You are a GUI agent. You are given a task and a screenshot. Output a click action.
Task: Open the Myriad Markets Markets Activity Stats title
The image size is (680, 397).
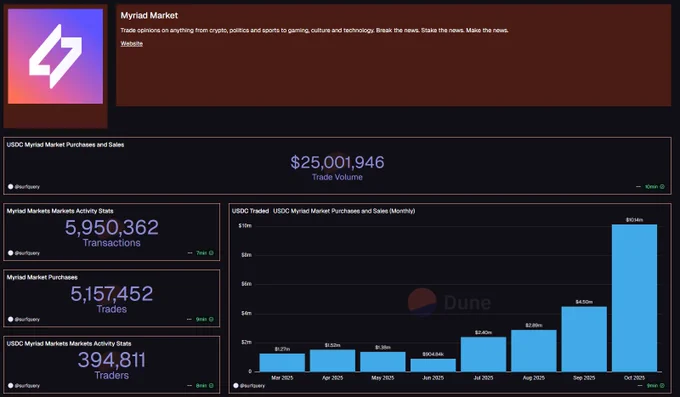click(60, 211)
